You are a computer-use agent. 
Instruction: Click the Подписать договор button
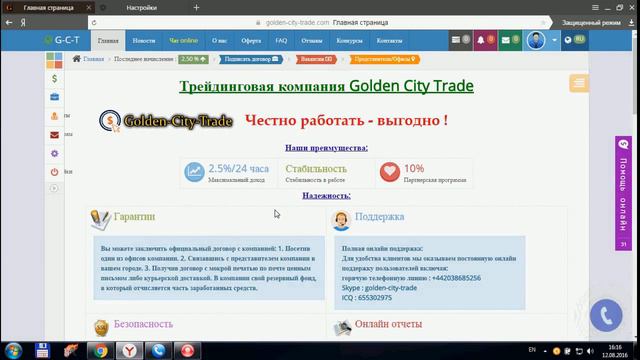coord(251,59)
